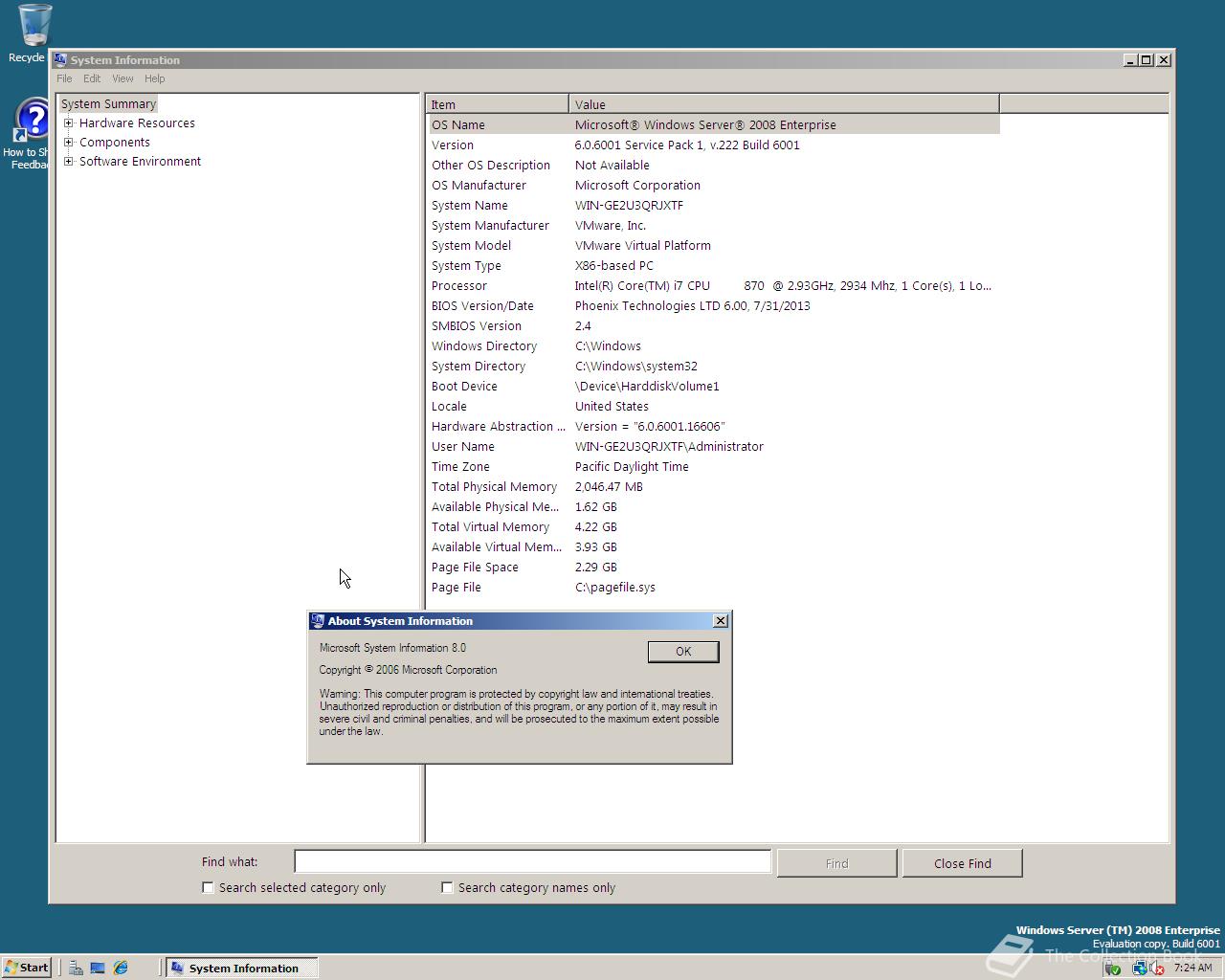Click the Safely Remove Hardware tray icon

[1113, 968]
